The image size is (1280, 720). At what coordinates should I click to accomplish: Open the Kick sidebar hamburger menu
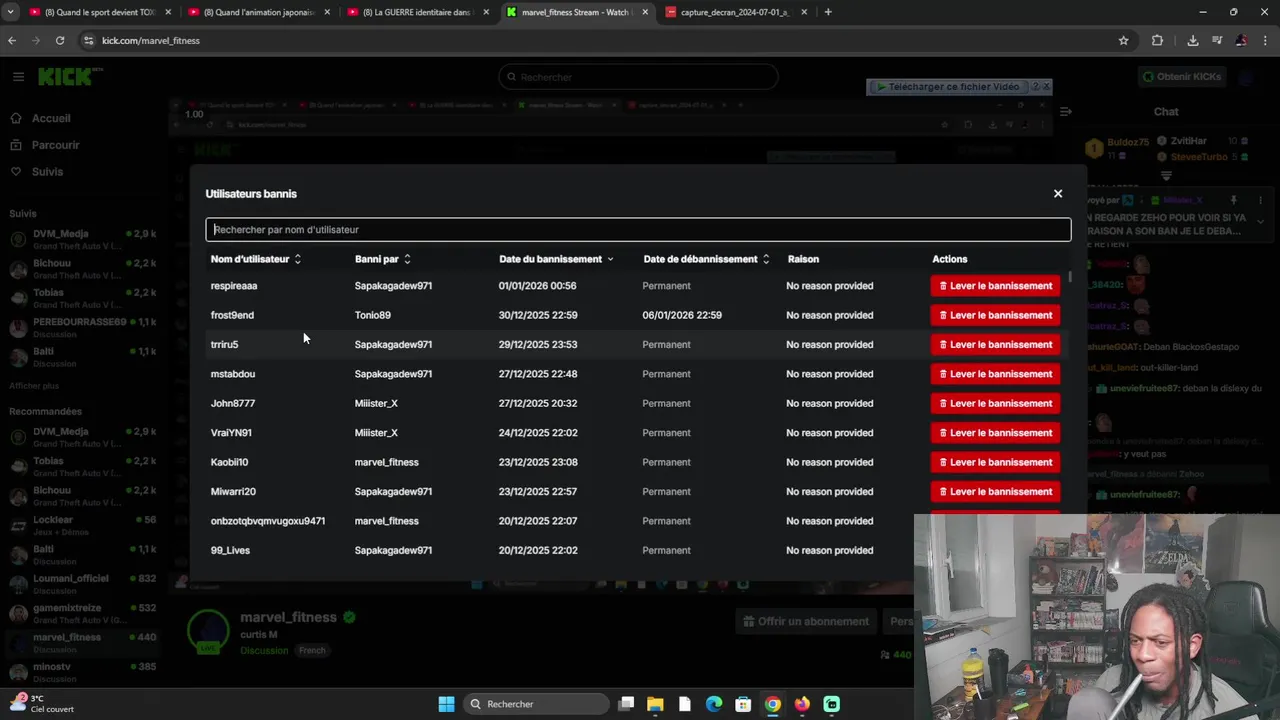pos(18,76)
